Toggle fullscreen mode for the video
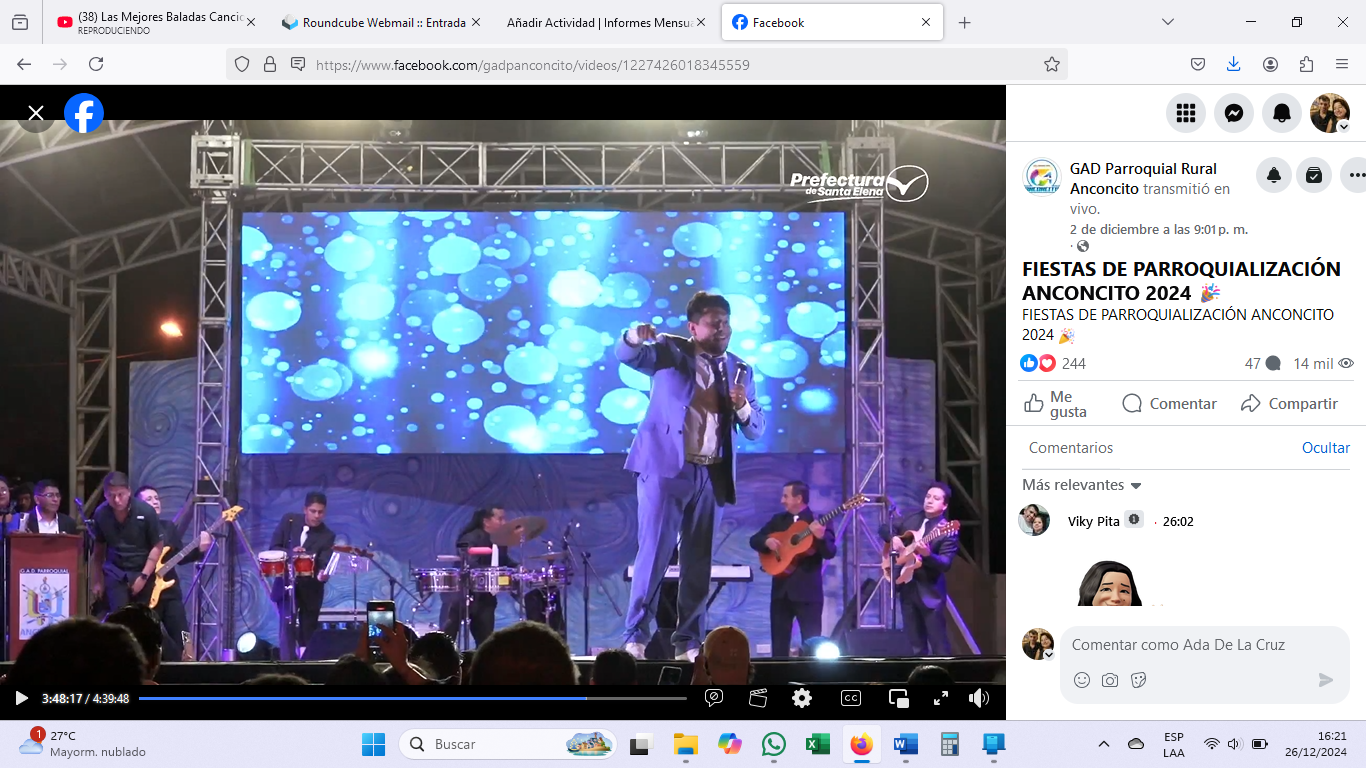 point(941,698)
